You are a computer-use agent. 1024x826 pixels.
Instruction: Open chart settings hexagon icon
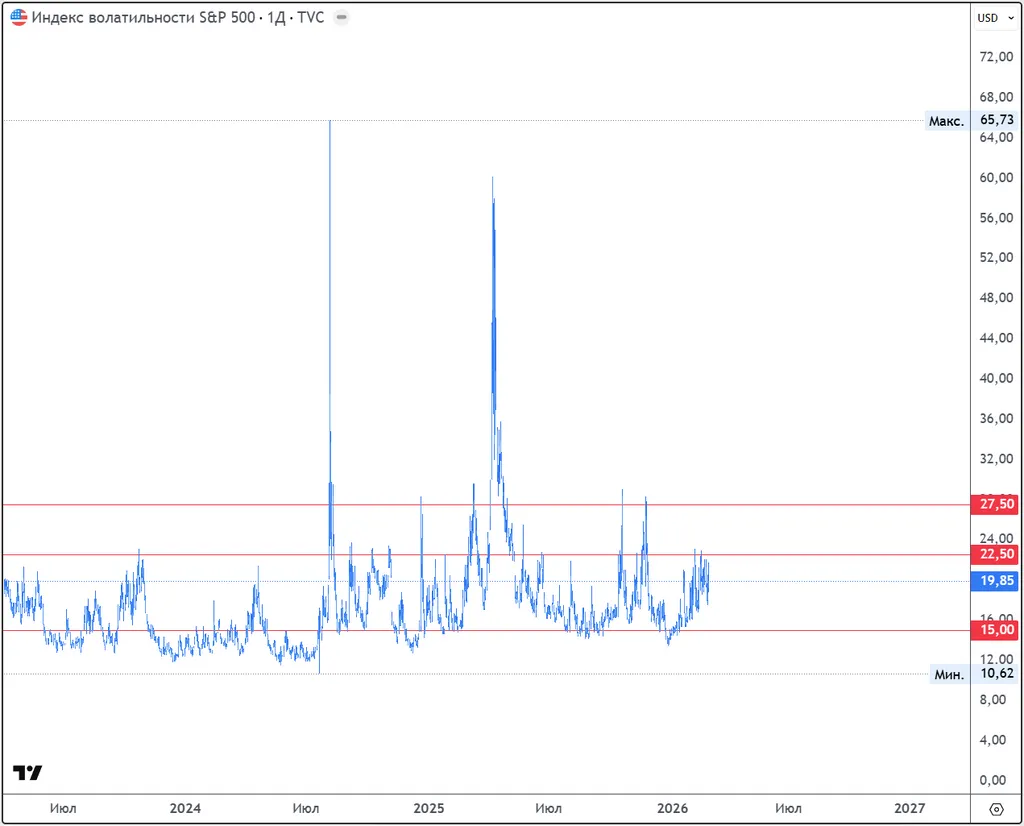(996, 809)
